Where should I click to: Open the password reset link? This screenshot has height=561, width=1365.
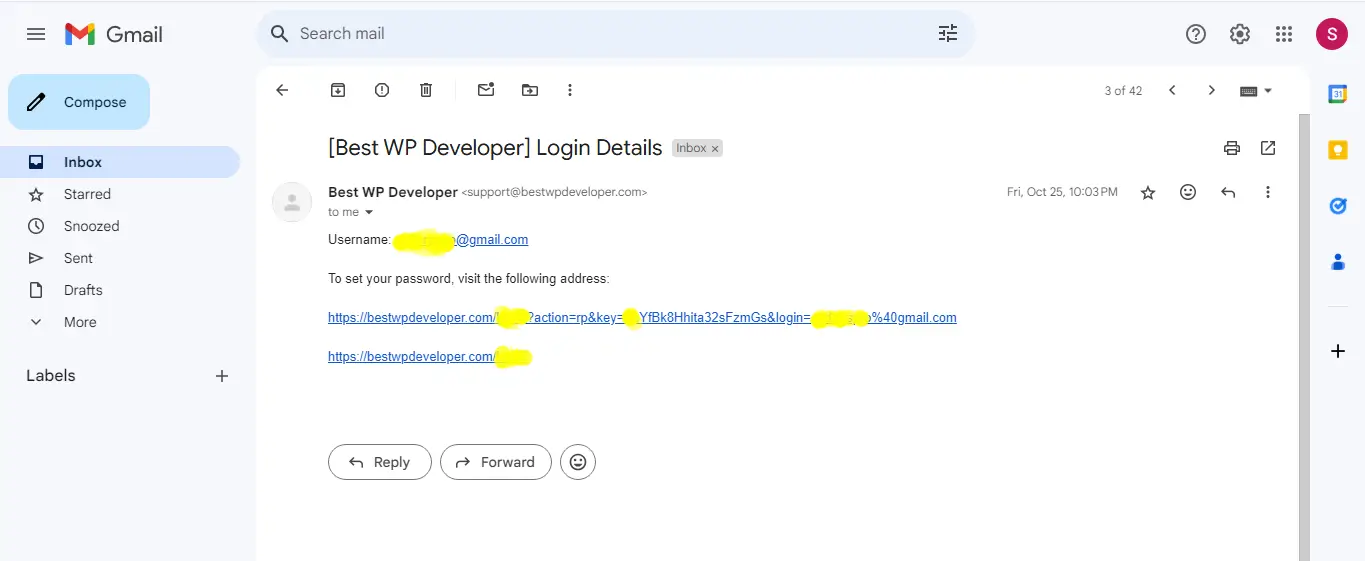point(642,318)
